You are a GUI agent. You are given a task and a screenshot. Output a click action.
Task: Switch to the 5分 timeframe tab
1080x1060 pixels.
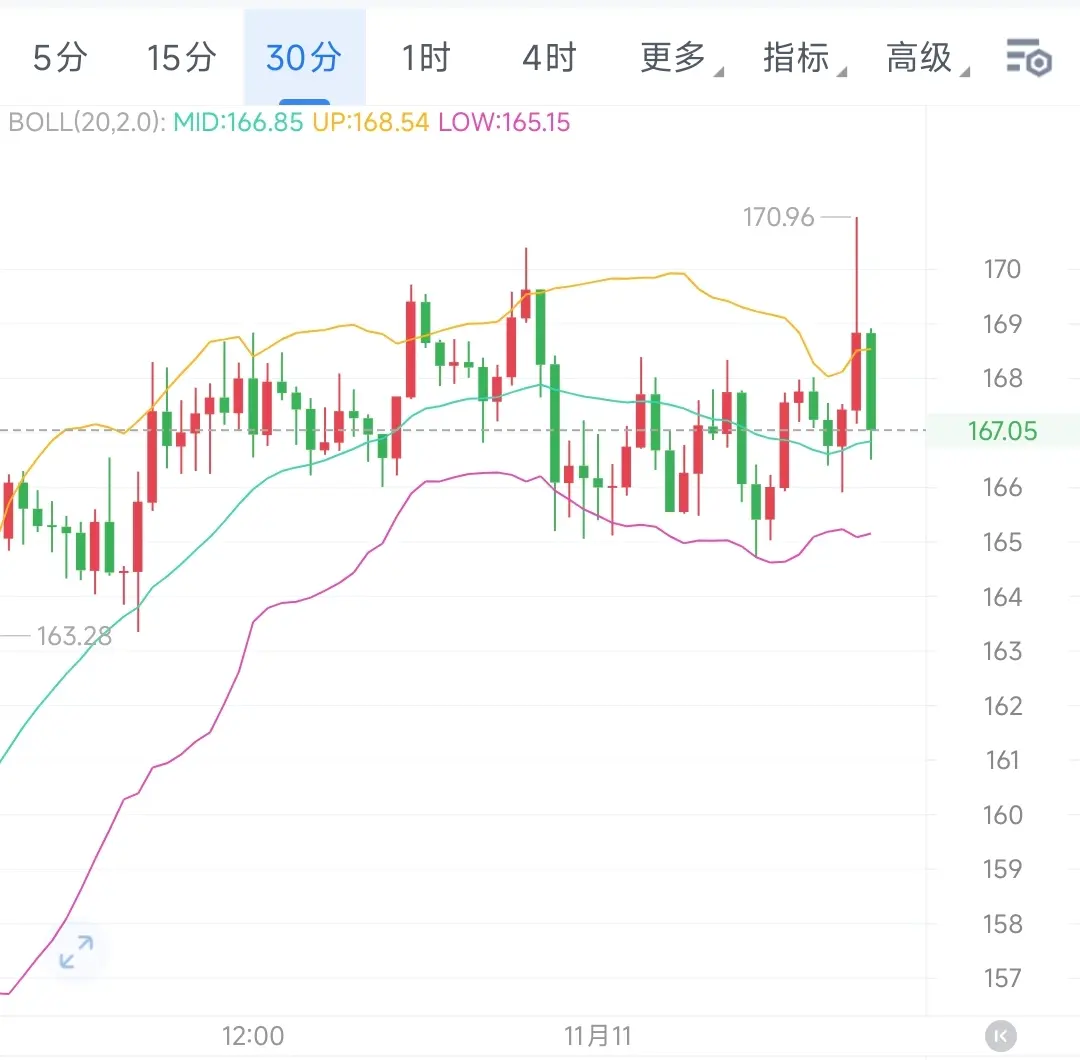(60, 58)
